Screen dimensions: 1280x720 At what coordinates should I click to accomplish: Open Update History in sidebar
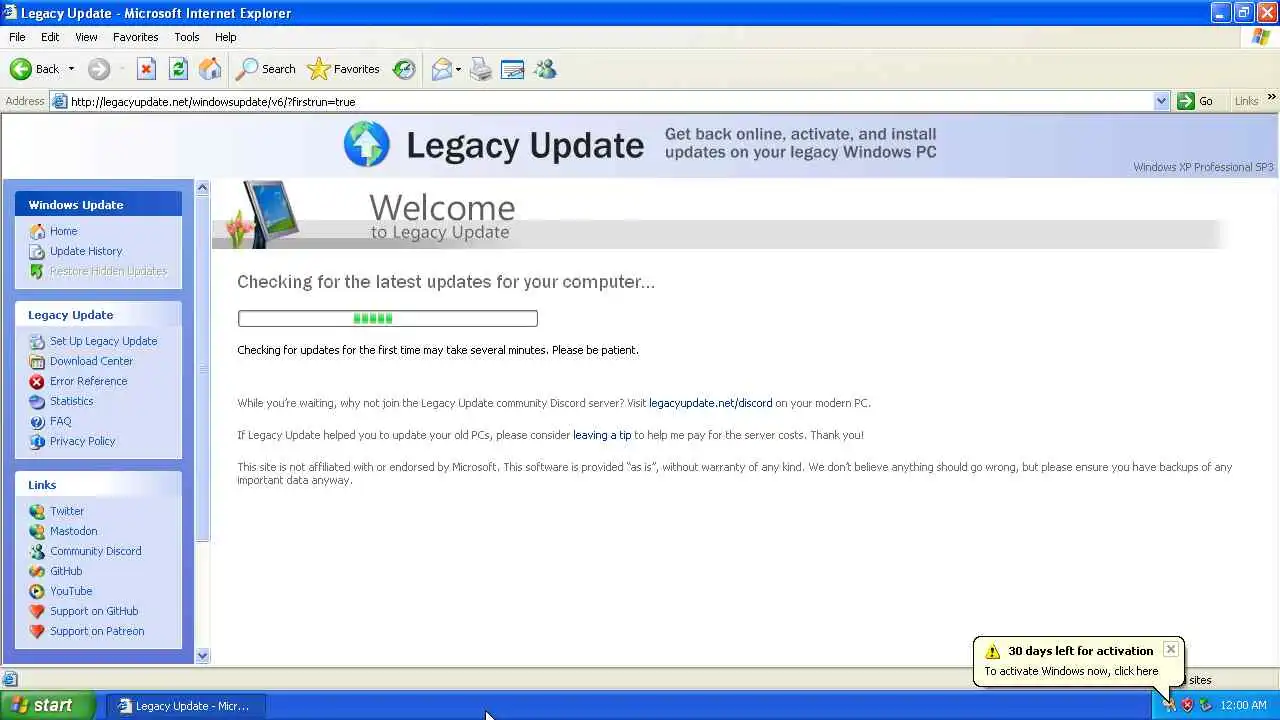[86, 251]
